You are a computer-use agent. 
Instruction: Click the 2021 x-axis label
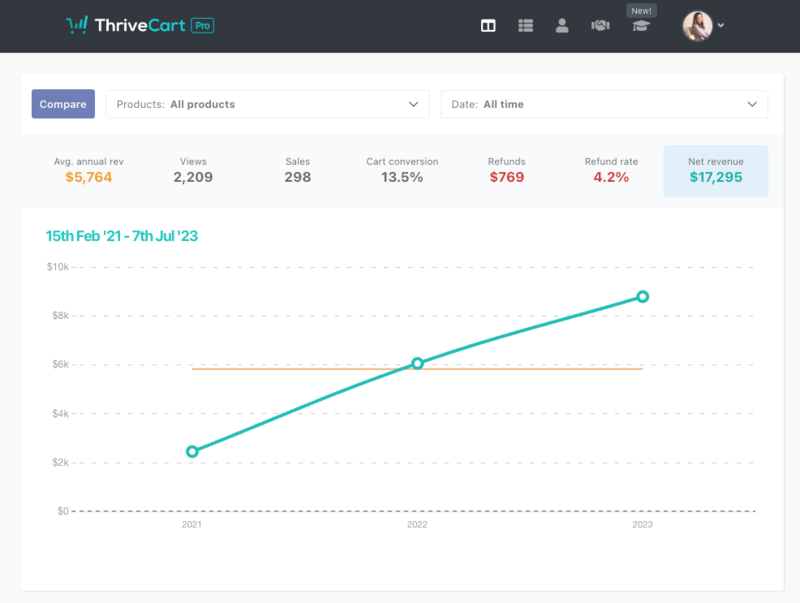(192, 524)
